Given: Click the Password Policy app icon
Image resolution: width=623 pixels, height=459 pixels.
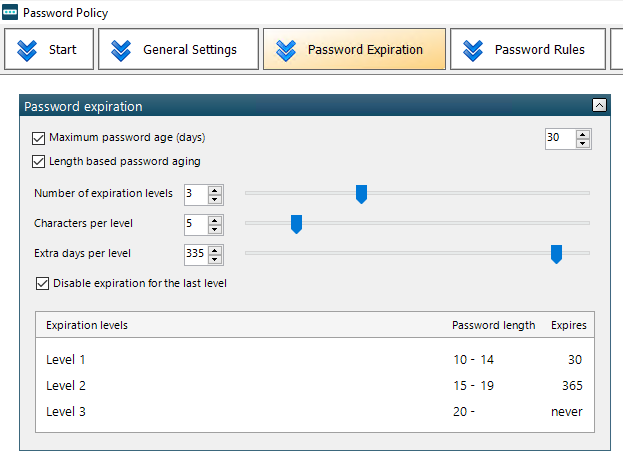Looking at the screenshot, I should pyautogui.click(x=10, y=12).
